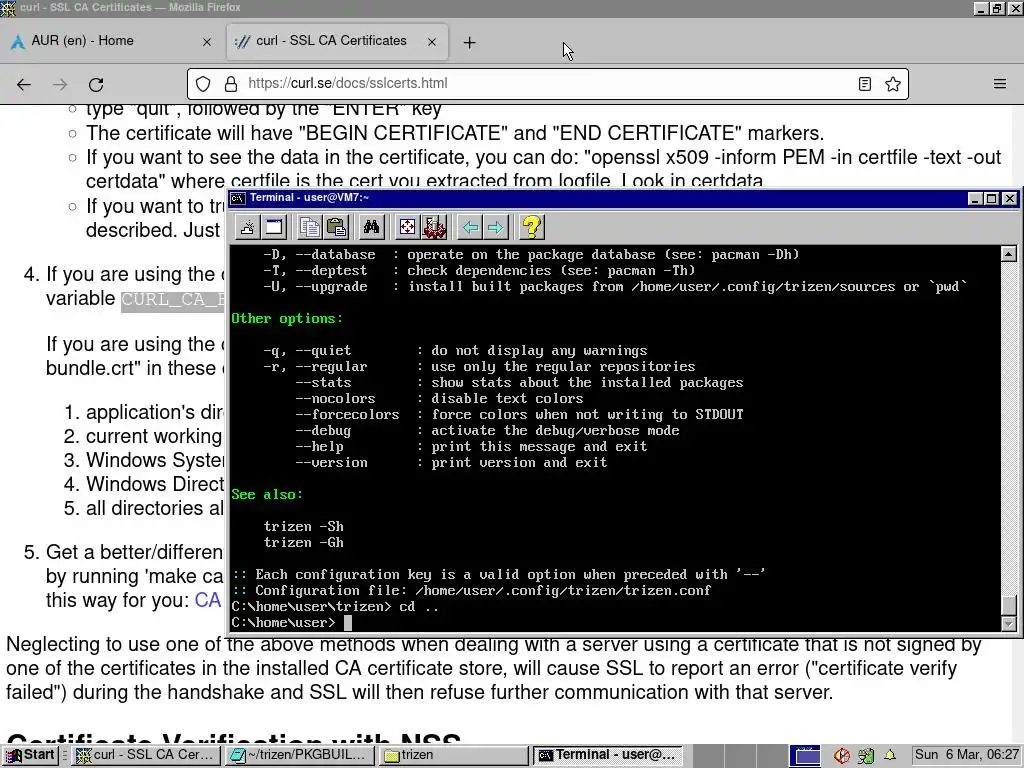Click the Configuration file path line

pyautogui.click(x=472, y=590)
